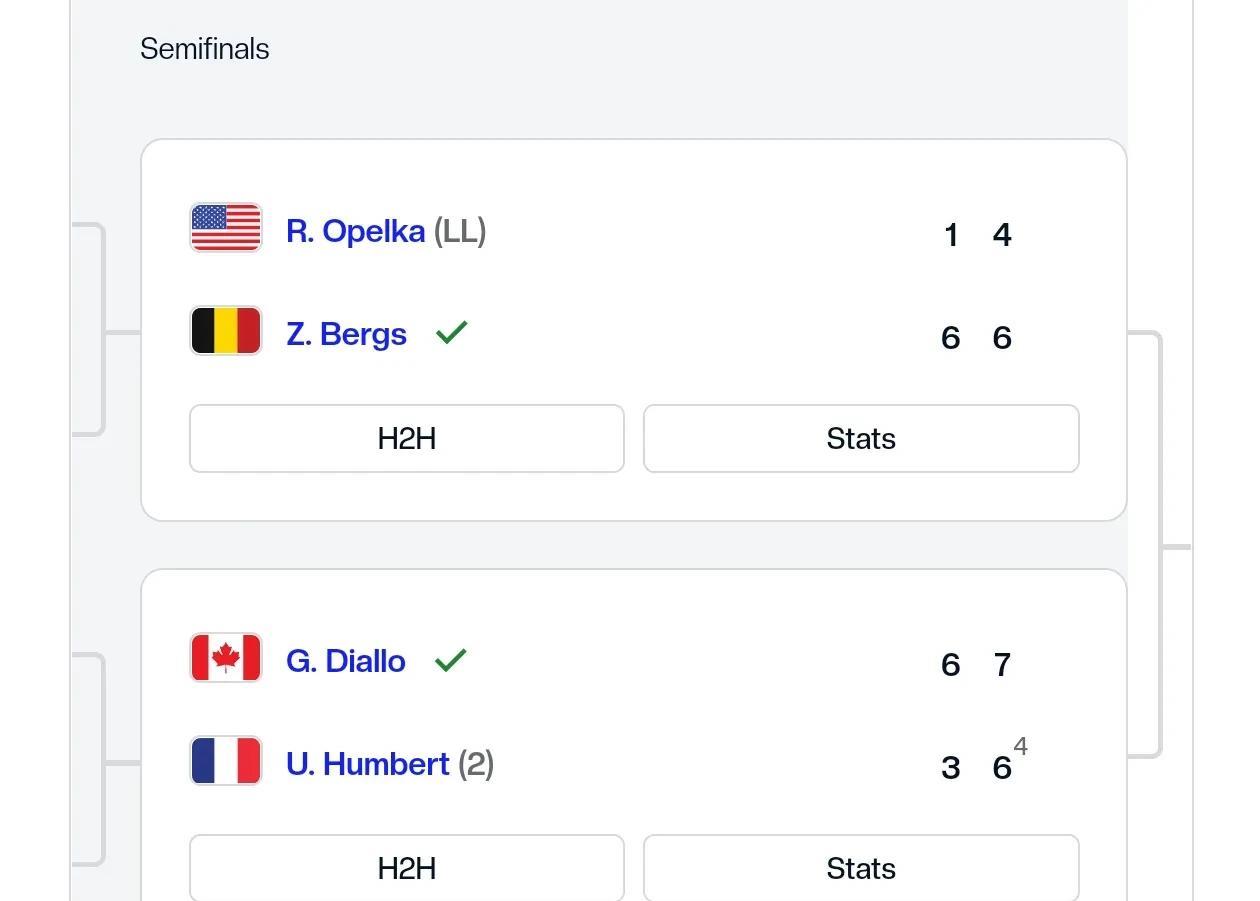Click the Semifinals round heading
Image resolution: width=1260 pixels, height=901 pixels.
tap(205, 49)
